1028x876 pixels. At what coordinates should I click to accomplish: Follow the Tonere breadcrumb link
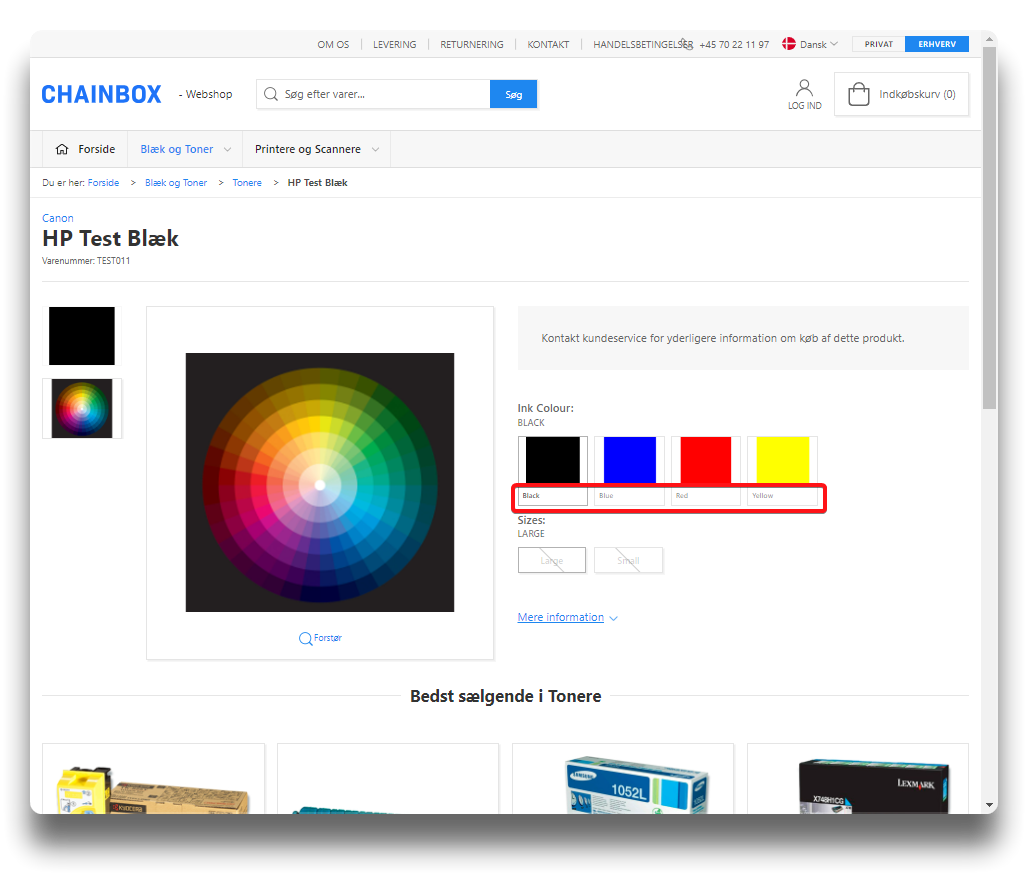tap(247, 183)
